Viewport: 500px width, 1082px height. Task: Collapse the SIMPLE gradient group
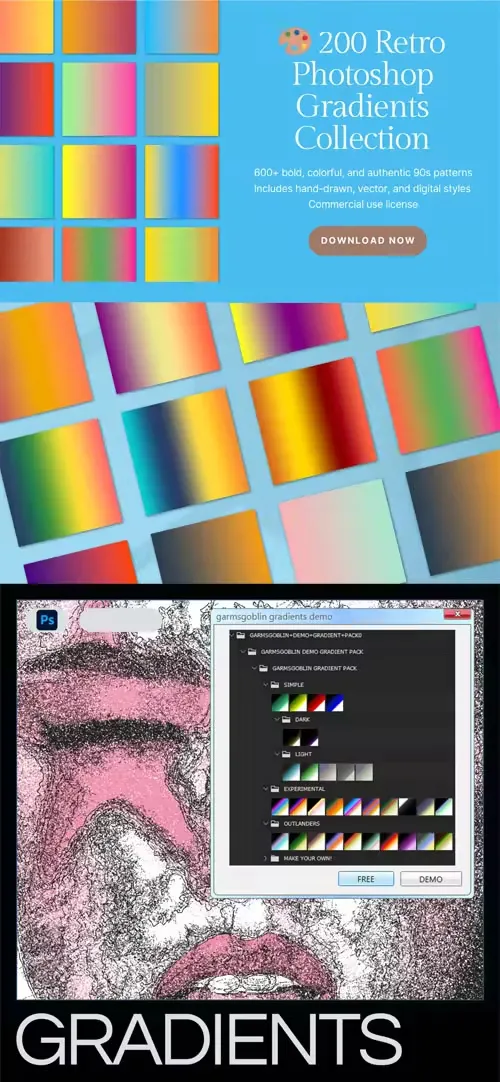click(266, 685)
